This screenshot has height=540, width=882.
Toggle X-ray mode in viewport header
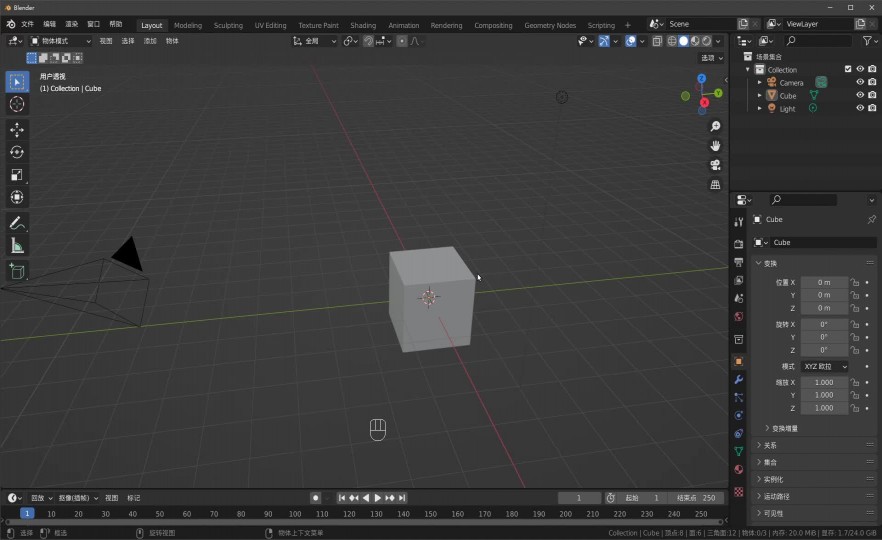point(657,41)
